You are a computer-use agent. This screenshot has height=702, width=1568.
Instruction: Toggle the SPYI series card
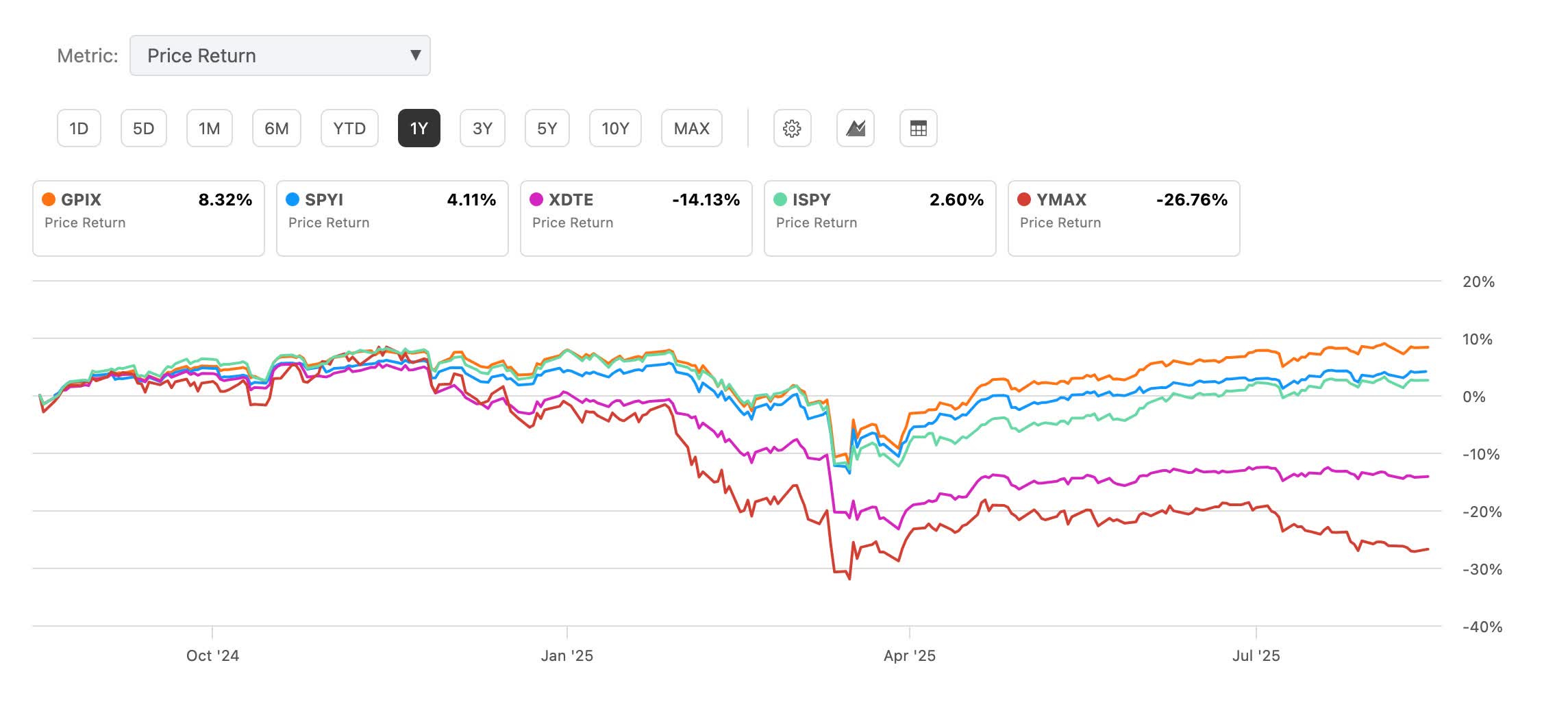pyautogui.click(x=393, y=218)
